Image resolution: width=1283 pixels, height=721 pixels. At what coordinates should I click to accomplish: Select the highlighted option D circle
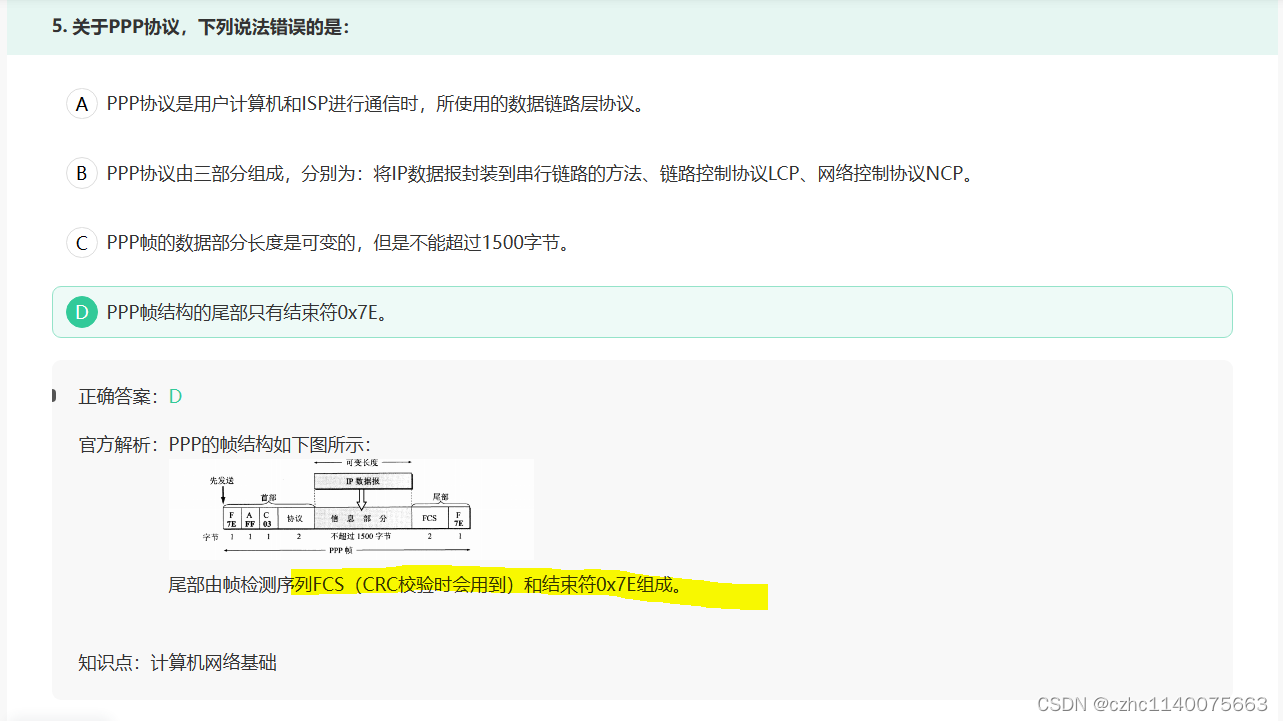point(82,312)
